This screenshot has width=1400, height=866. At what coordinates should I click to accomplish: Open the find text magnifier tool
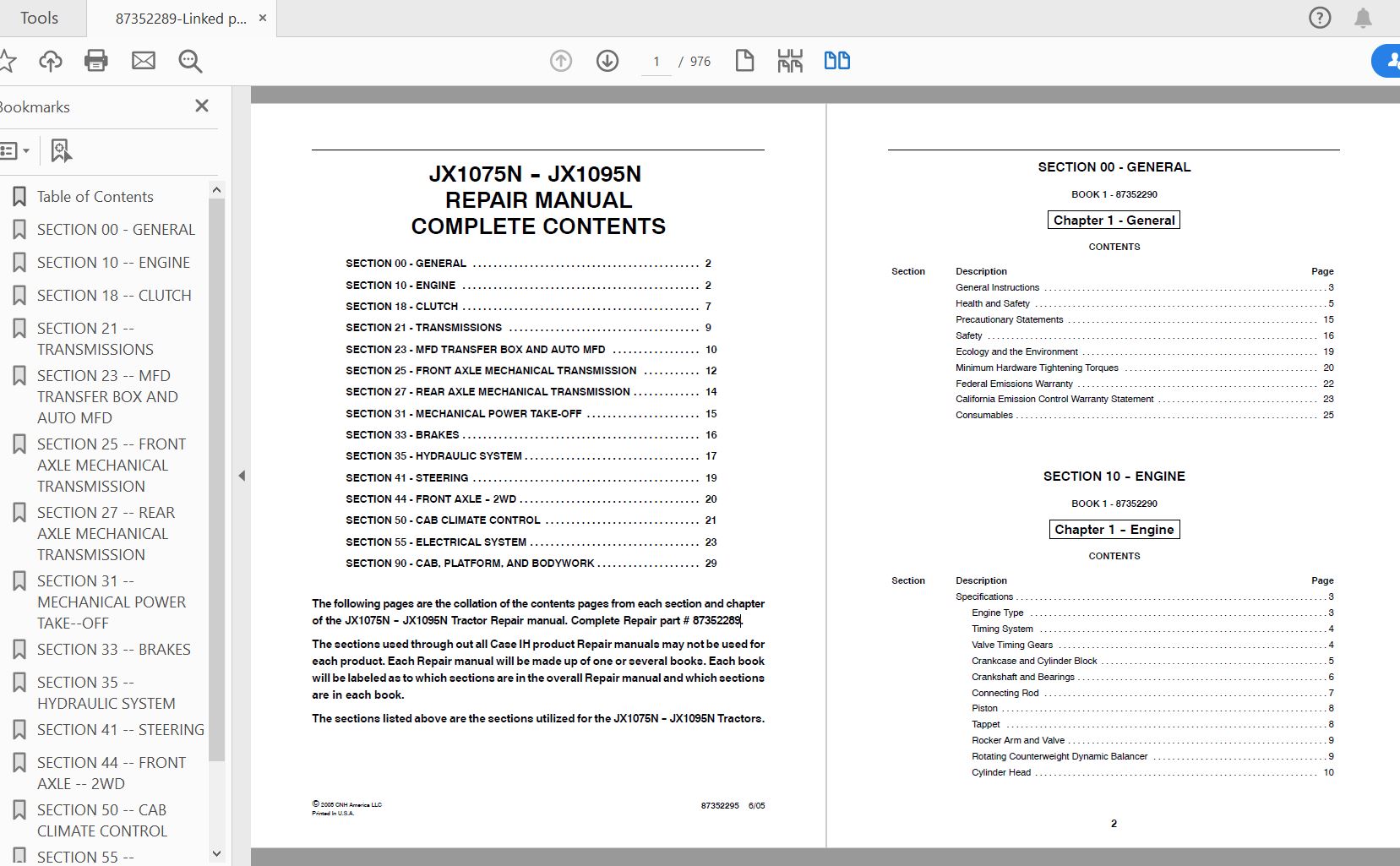190,61
